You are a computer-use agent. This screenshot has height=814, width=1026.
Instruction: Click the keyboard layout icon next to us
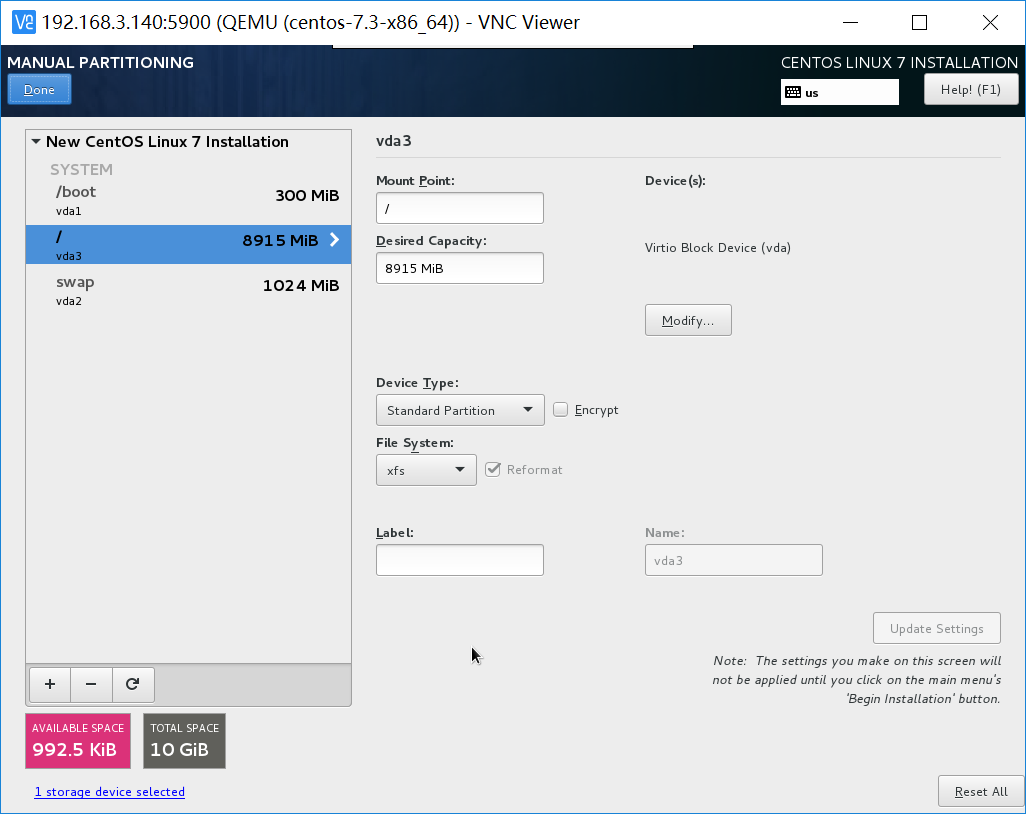tap(793, 92)
